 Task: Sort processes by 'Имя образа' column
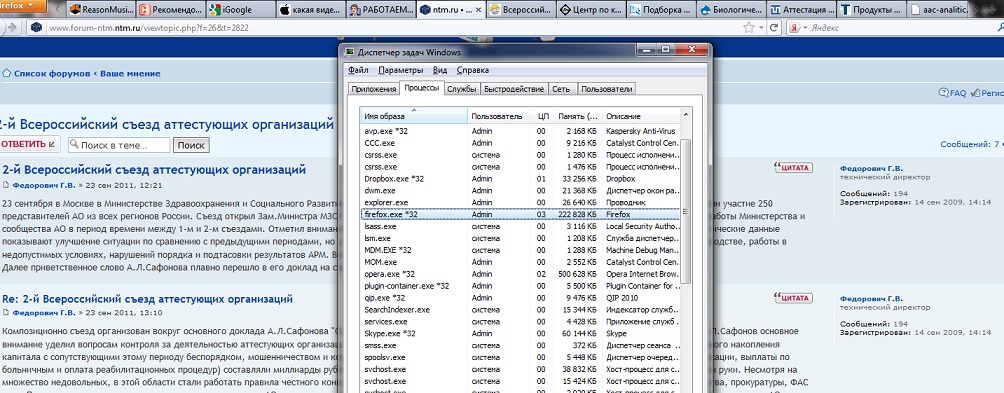(x=414, y=116)
